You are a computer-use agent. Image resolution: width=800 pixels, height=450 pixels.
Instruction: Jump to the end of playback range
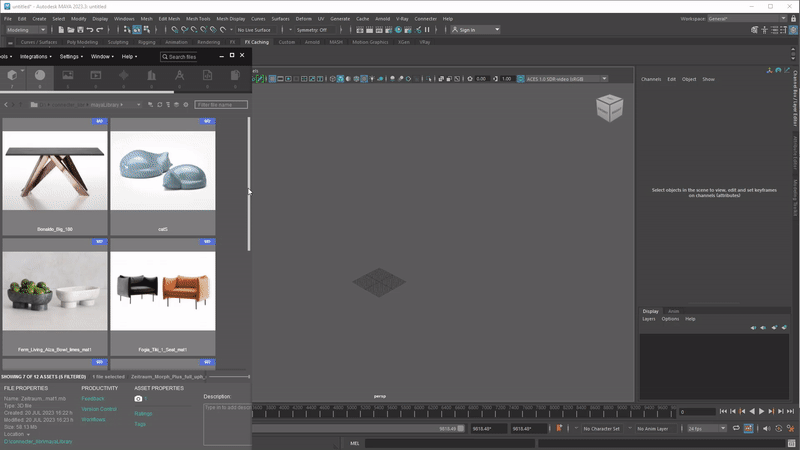coord(790,411)
